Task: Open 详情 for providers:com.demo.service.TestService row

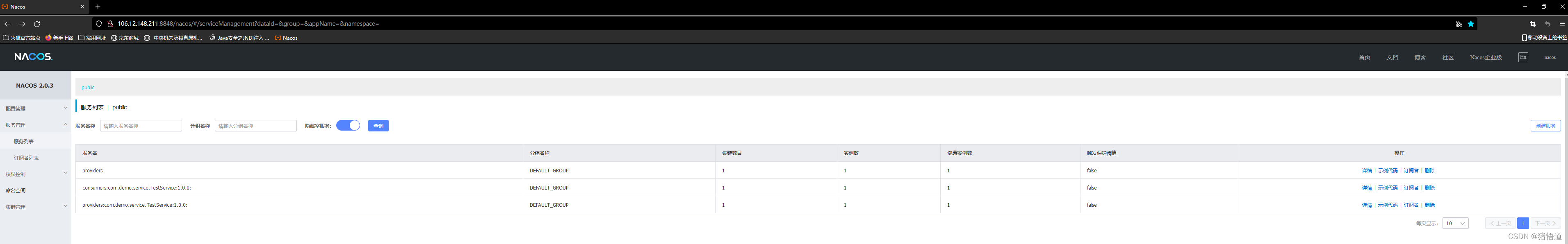Action: [x=1367, y=205]
